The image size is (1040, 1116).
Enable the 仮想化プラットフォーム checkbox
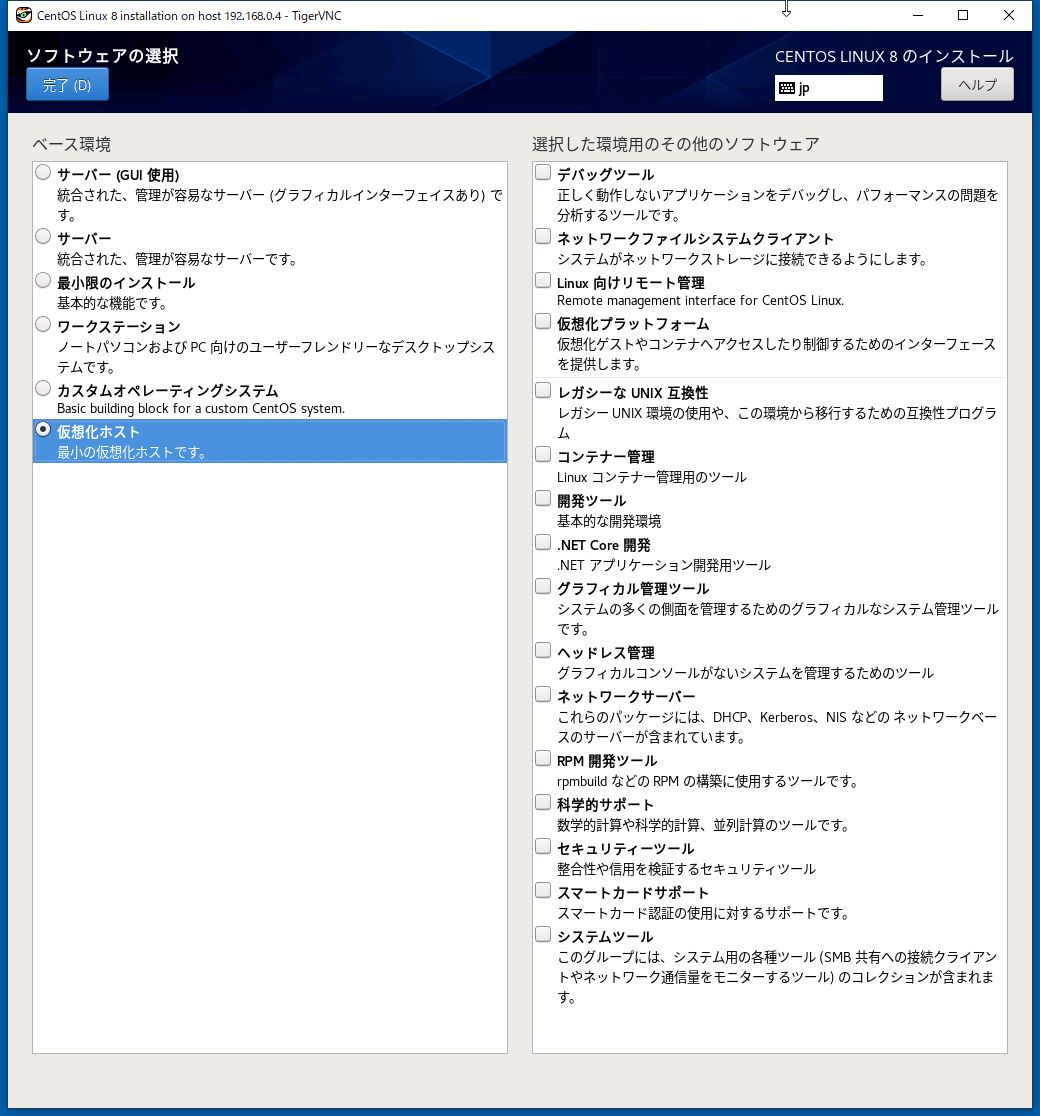tap(543, 322)
